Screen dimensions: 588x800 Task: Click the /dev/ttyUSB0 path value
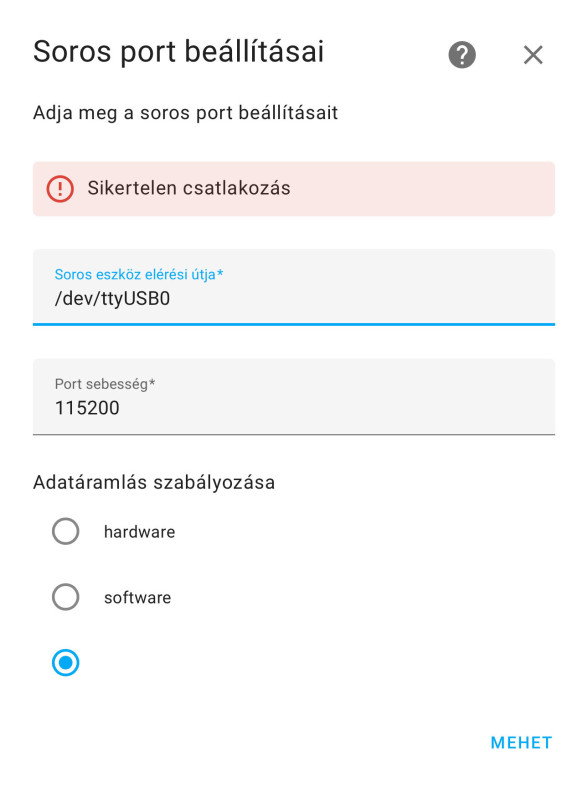click(112, 298)
